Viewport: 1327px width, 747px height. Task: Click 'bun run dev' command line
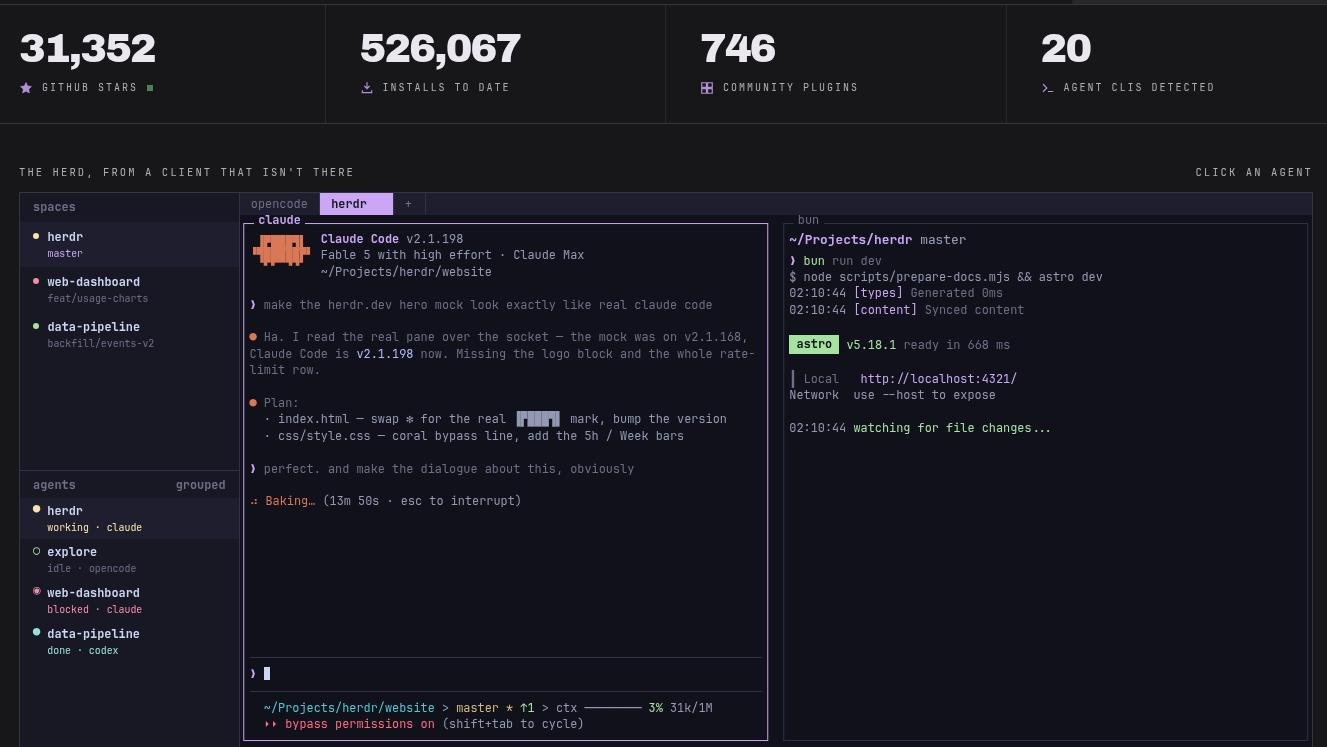tap(835, 261)
